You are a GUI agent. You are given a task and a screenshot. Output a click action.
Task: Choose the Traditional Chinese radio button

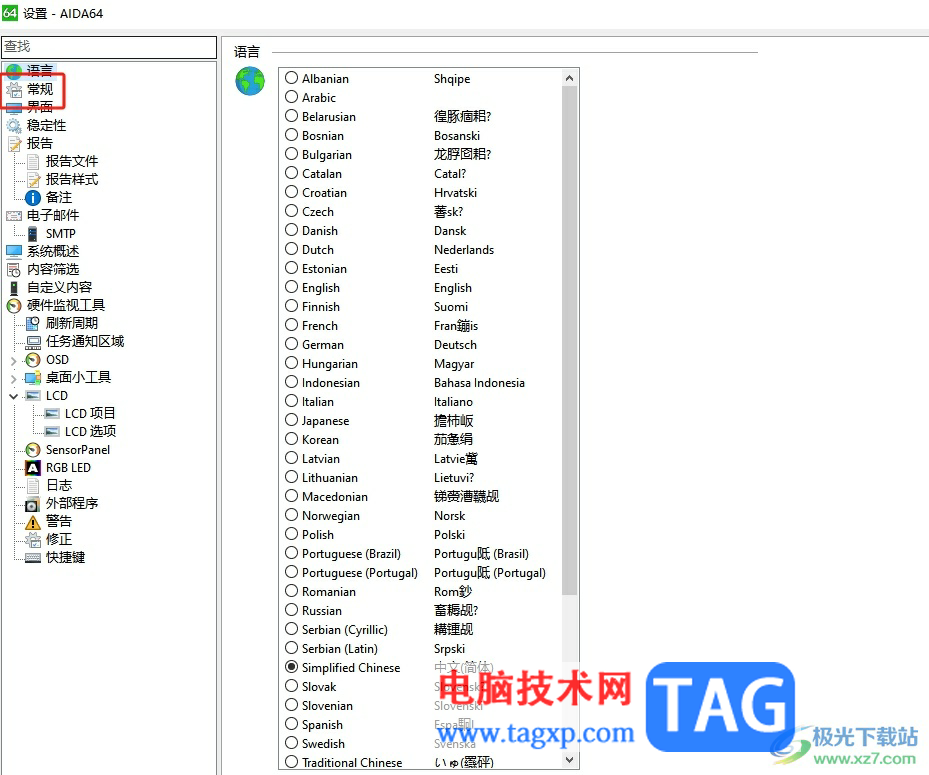coord(291,762)
